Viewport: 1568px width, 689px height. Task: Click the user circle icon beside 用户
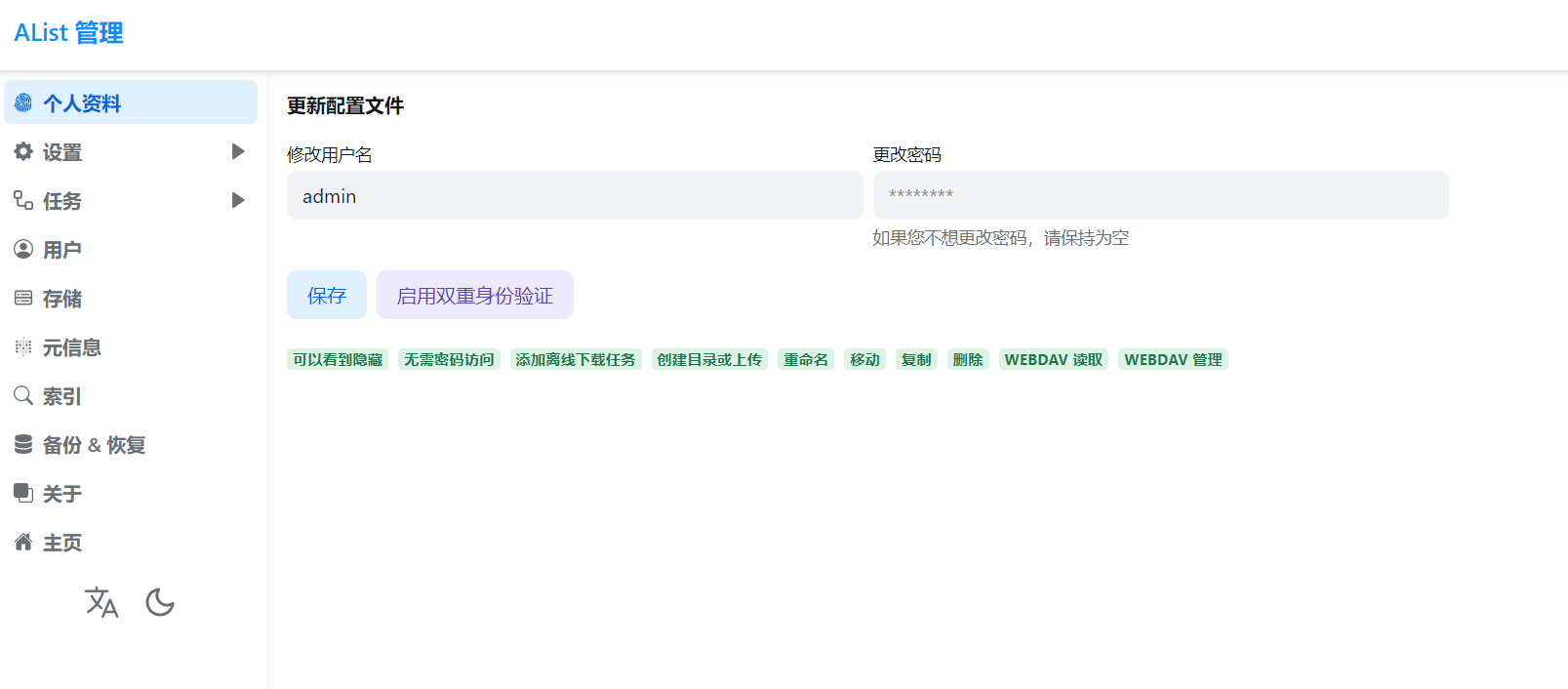click(x=23, y=249)
